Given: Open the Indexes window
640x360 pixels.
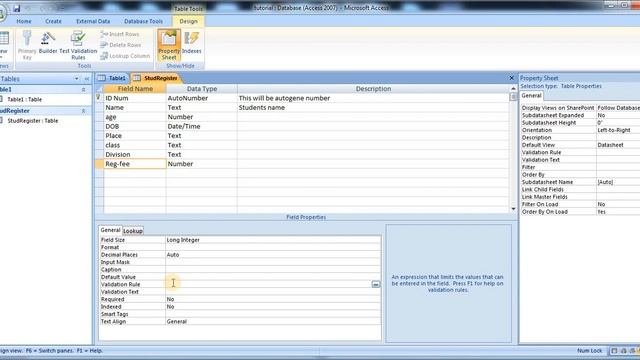Looking at the screenshot, I should (x=191, y=42).
